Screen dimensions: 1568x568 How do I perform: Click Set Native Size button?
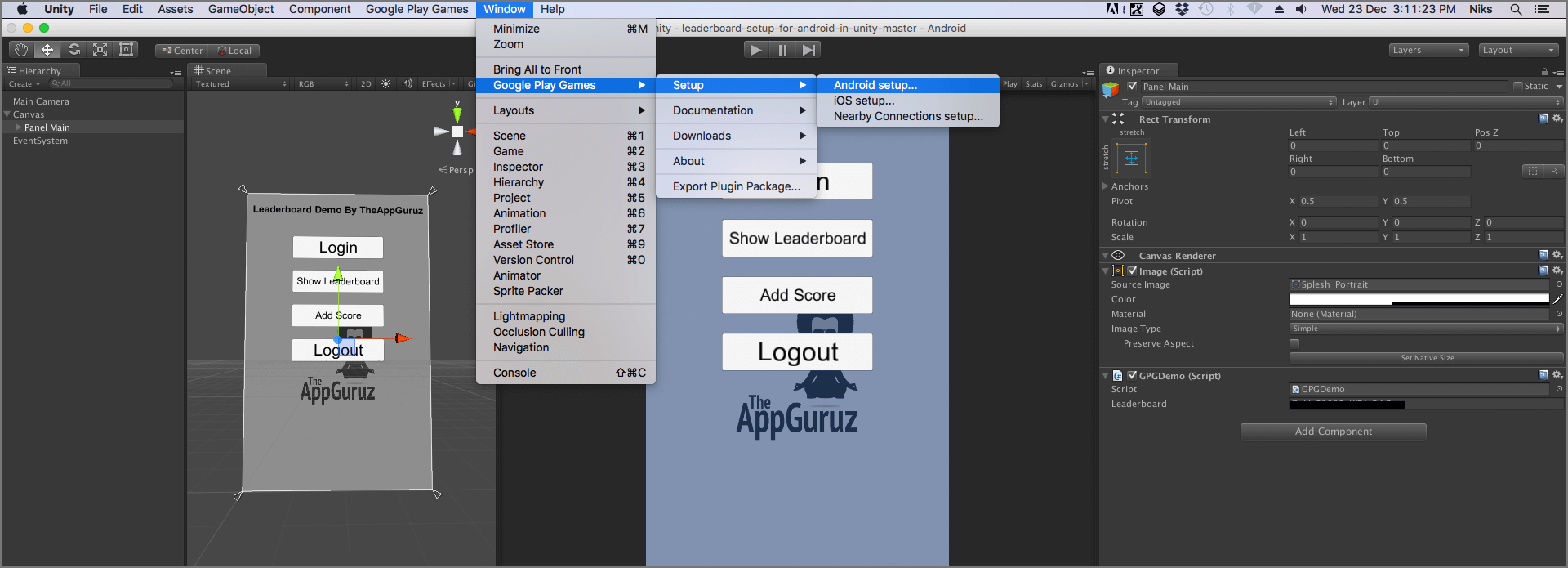1426,358
